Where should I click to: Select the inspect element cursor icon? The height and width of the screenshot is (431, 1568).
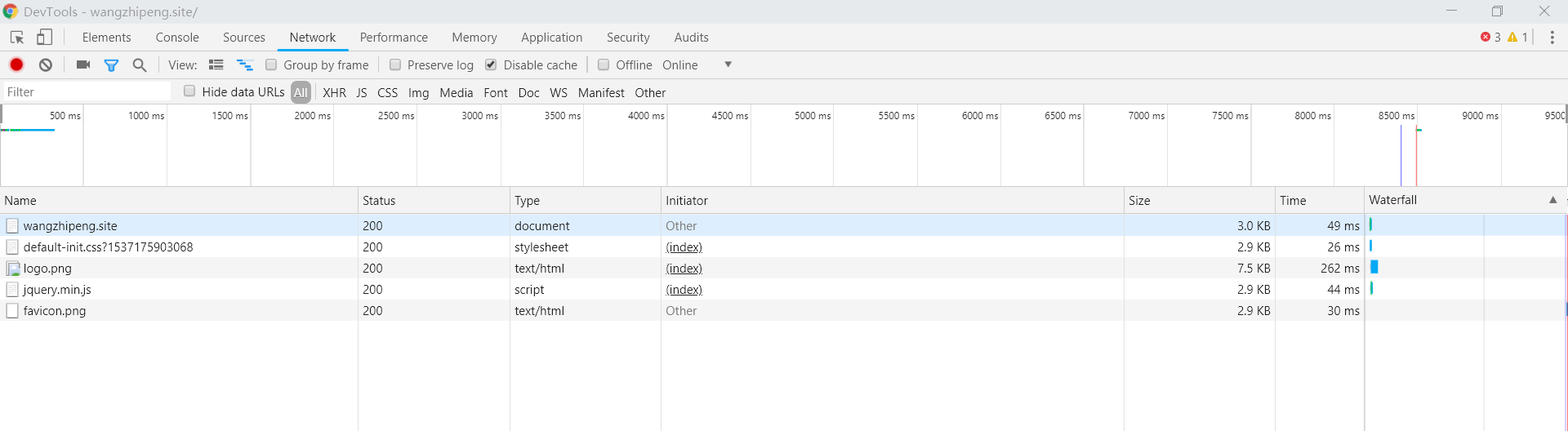(x=17, y=38)
